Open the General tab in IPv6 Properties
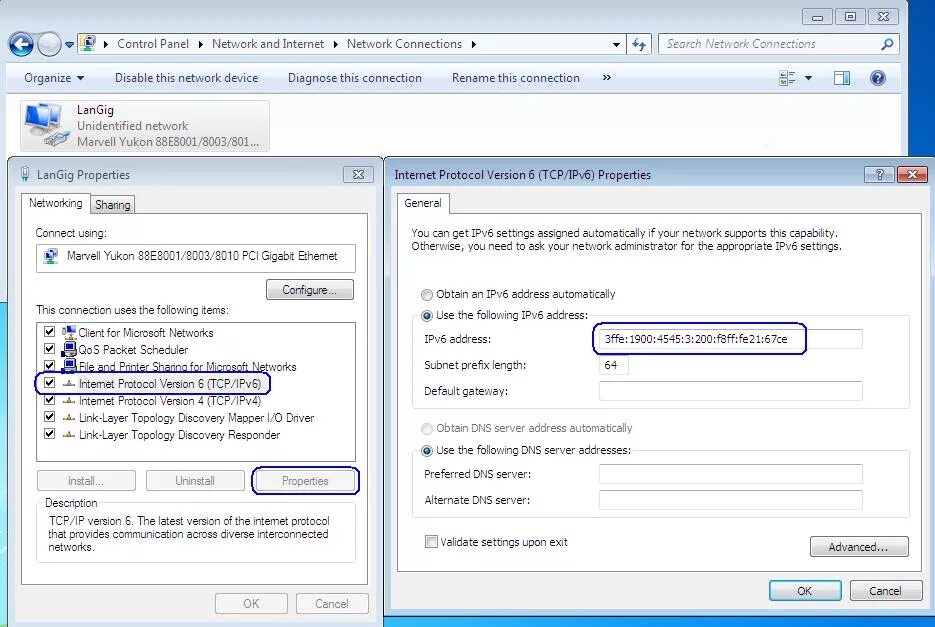The image size is (935, 627). pyautogui.click(x=423, y=203)
